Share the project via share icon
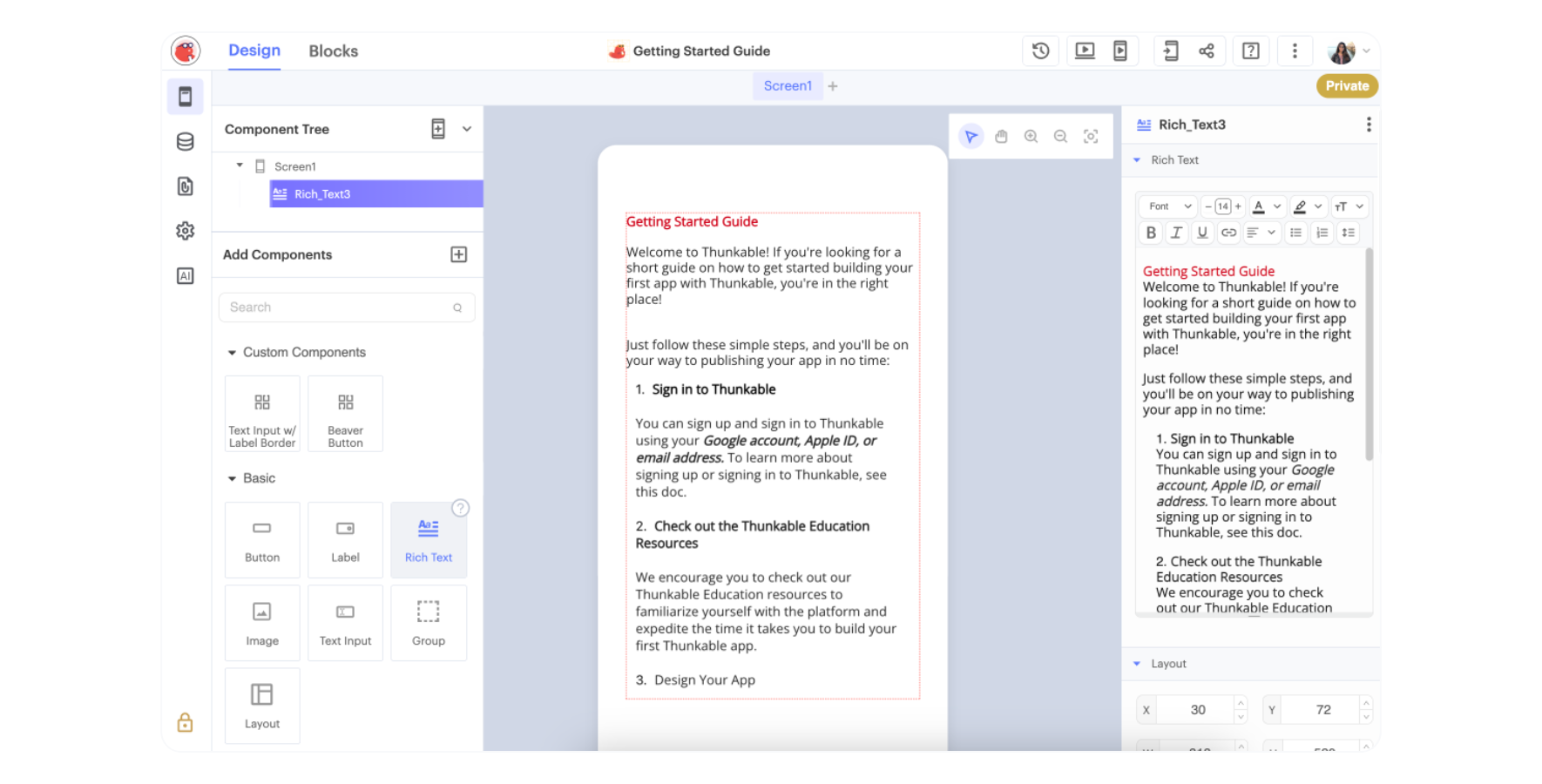 pos(1207,51)
